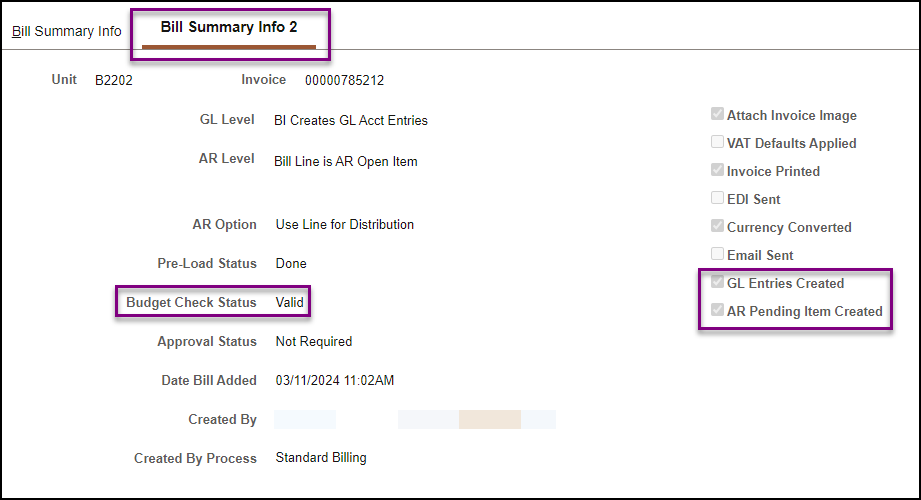Click the GL Level value BI Creates GL Acct Entries
Viewport: 921px width, 500px height.
(x=350, y=121)
